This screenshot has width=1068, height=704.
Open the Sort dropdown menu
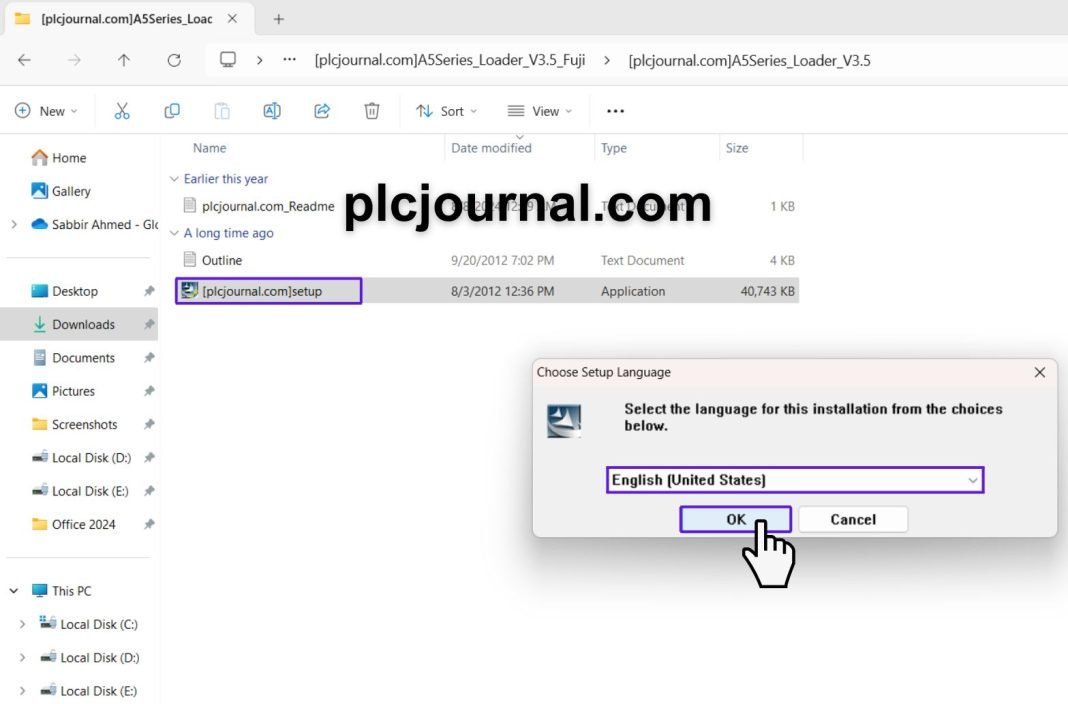[447, 111]
